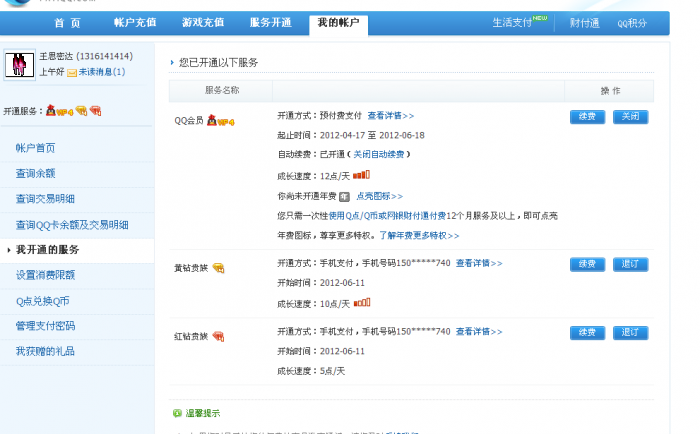This screenshot has width=700, height=434.
Task: Open the 服务开通 tab
Action: [271, 22]
